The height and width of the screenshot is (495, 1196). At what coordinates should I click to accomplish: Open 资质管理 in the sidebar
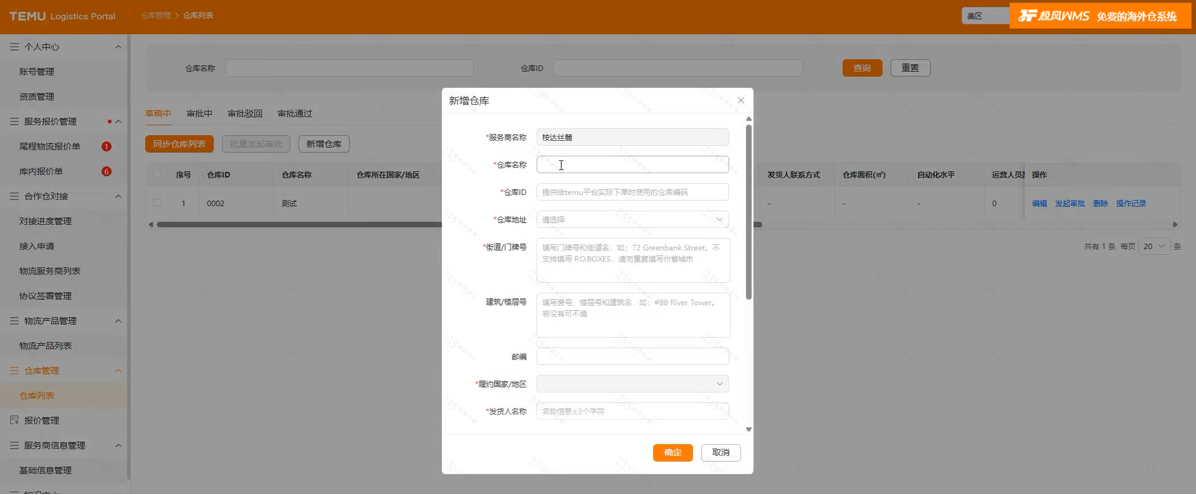(37, 97)
